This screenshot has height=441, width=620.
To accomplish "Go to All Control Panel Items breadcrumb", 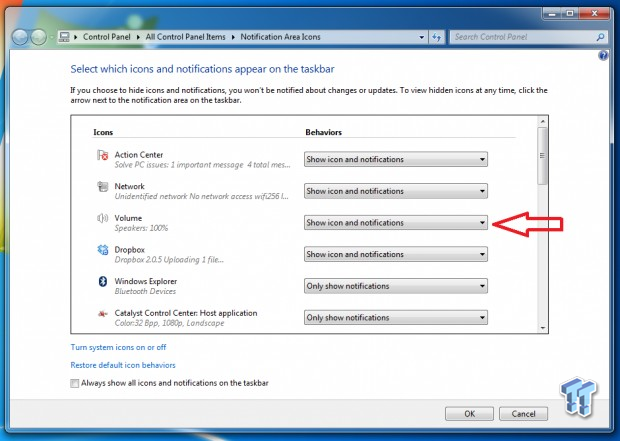I will pyautogui.click(x=185, y=37).
